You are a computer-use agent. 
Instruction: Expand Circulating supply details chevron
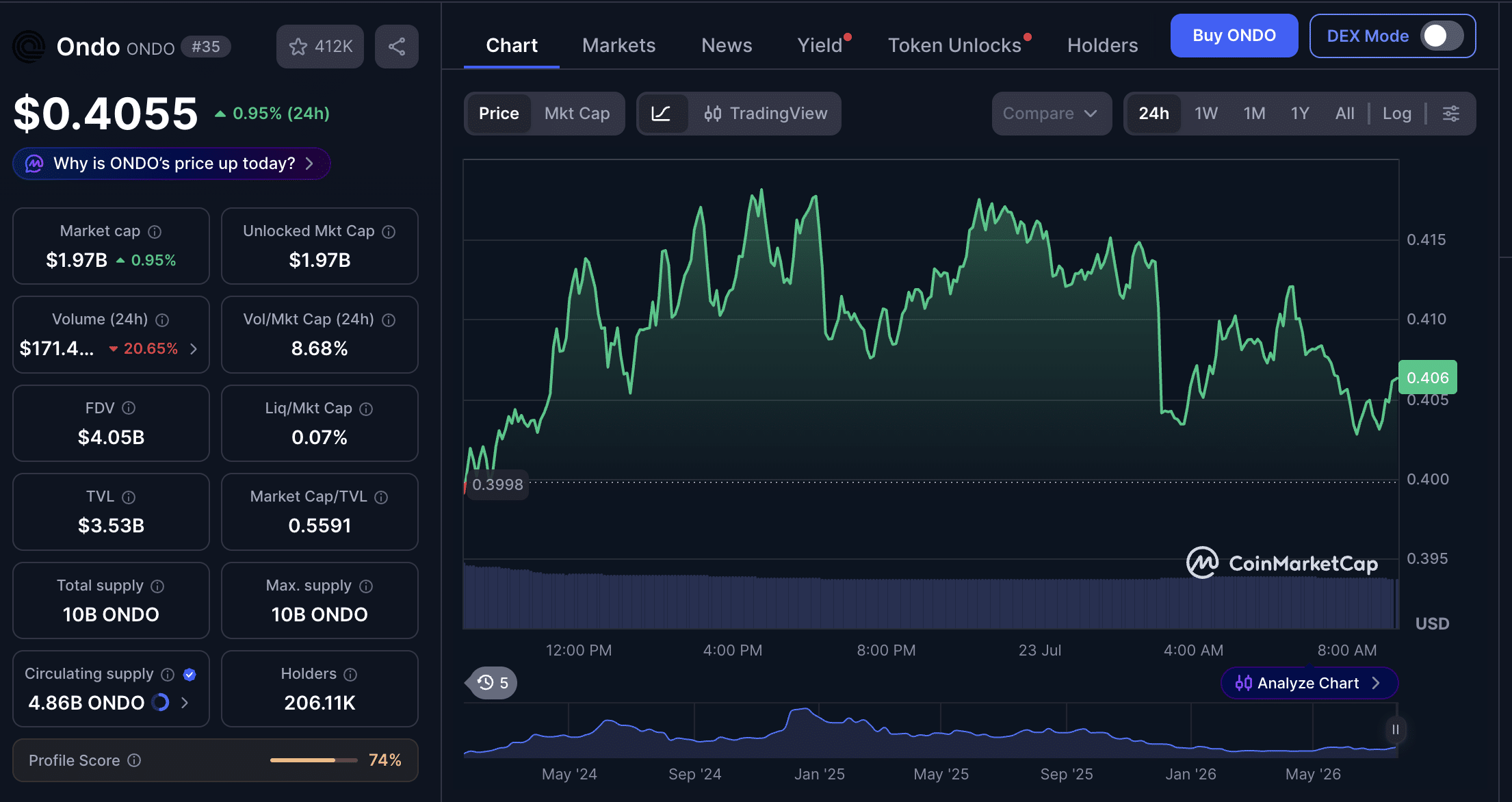coord(184,703)
